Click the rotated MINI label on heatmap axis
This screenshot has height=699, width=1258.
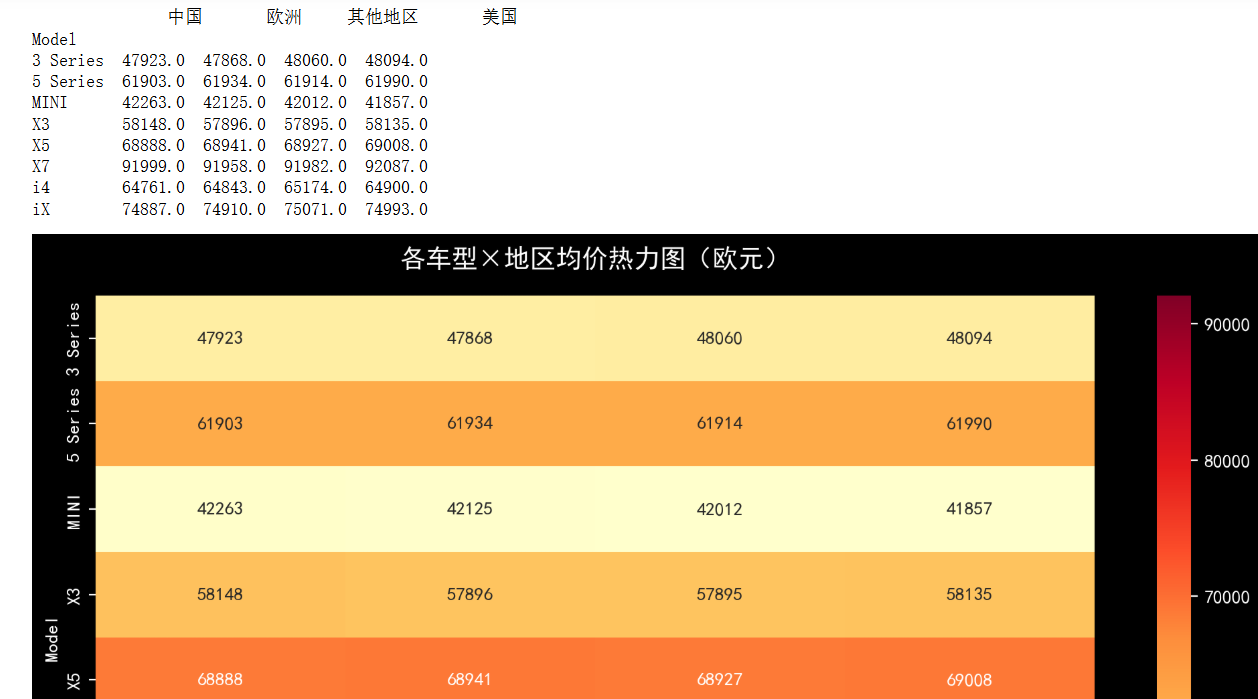(x=73, y=509)
